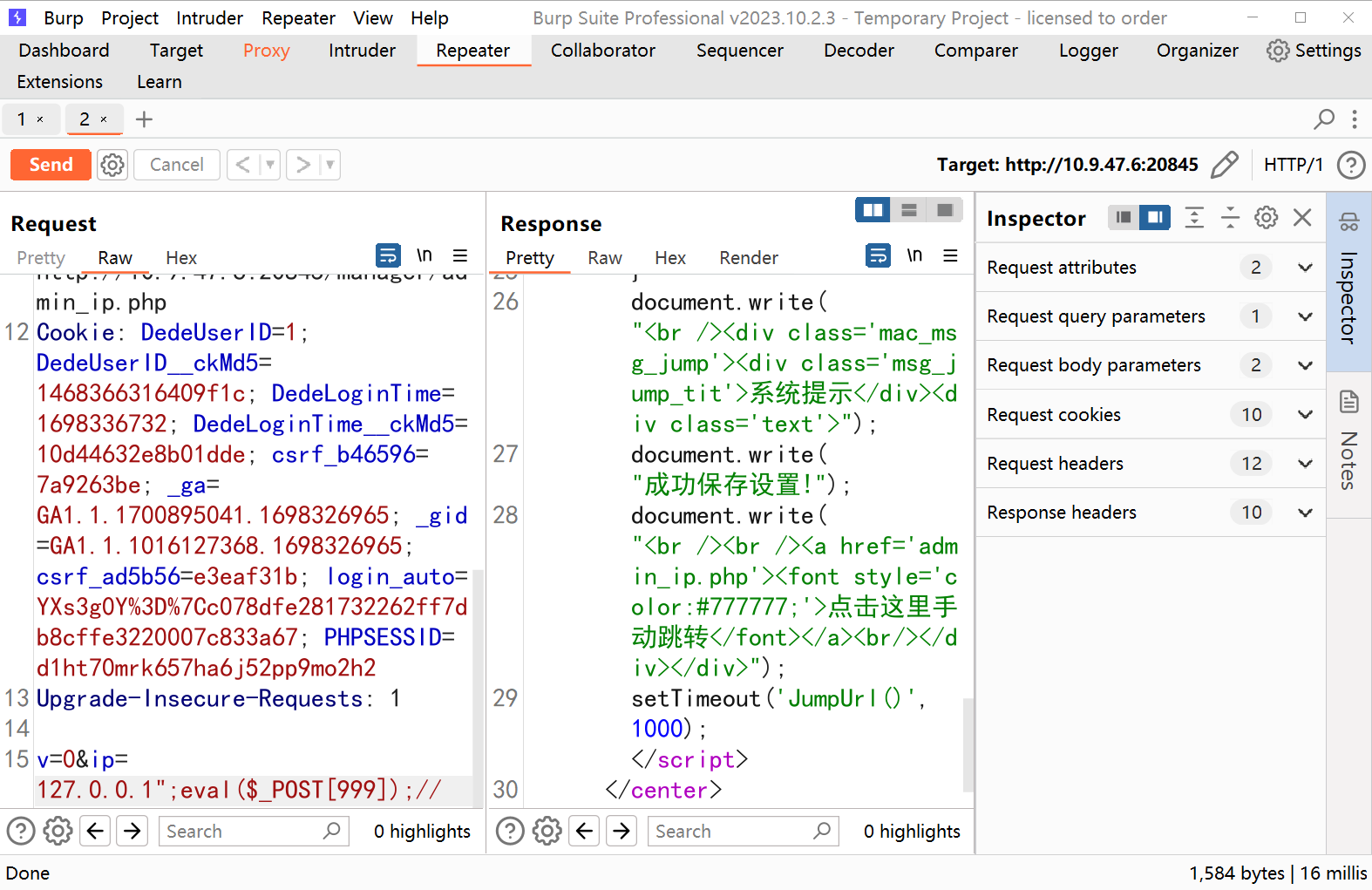This screenshot has width=1372, height=890.
Task: Open response search settings gear
Action: click(547, 831)
